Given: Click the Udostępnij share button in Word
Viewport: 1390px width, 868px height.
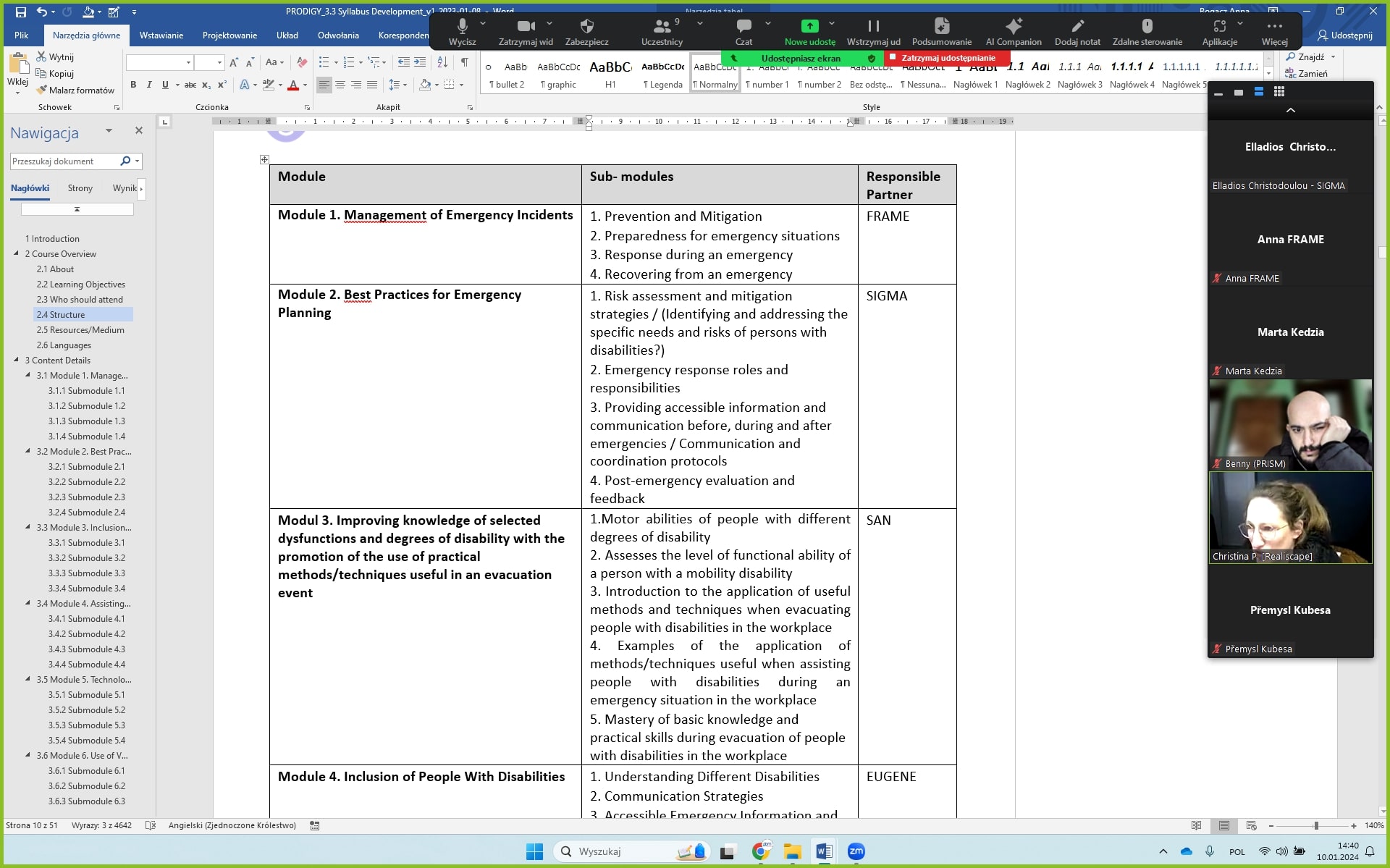Looking at the screenshot, I should [1344, 35].
